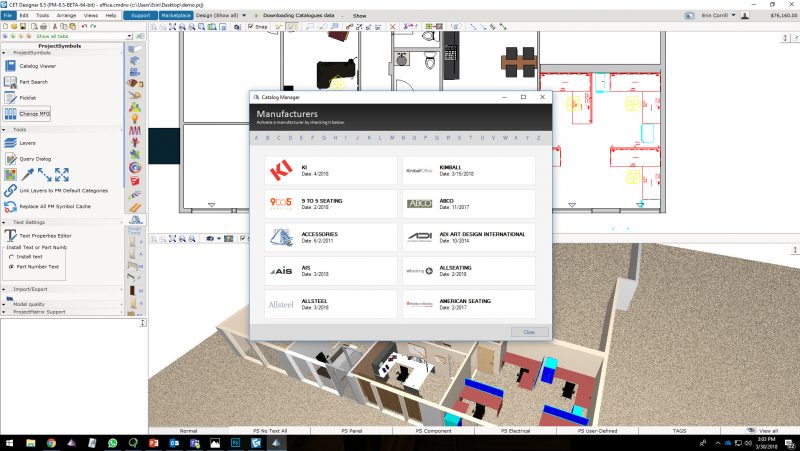Image resolution: width=800 pixels, height=451 pixels.
Task: Expand the ProjectMatrix Support section
Action: click(4, 311)
